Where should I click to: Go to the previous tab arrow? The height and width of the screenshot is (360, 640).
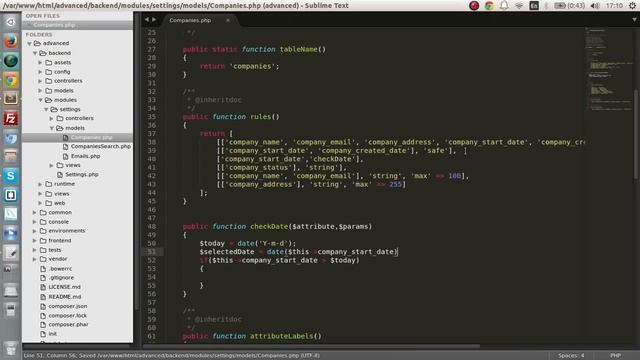click(147, 19)
